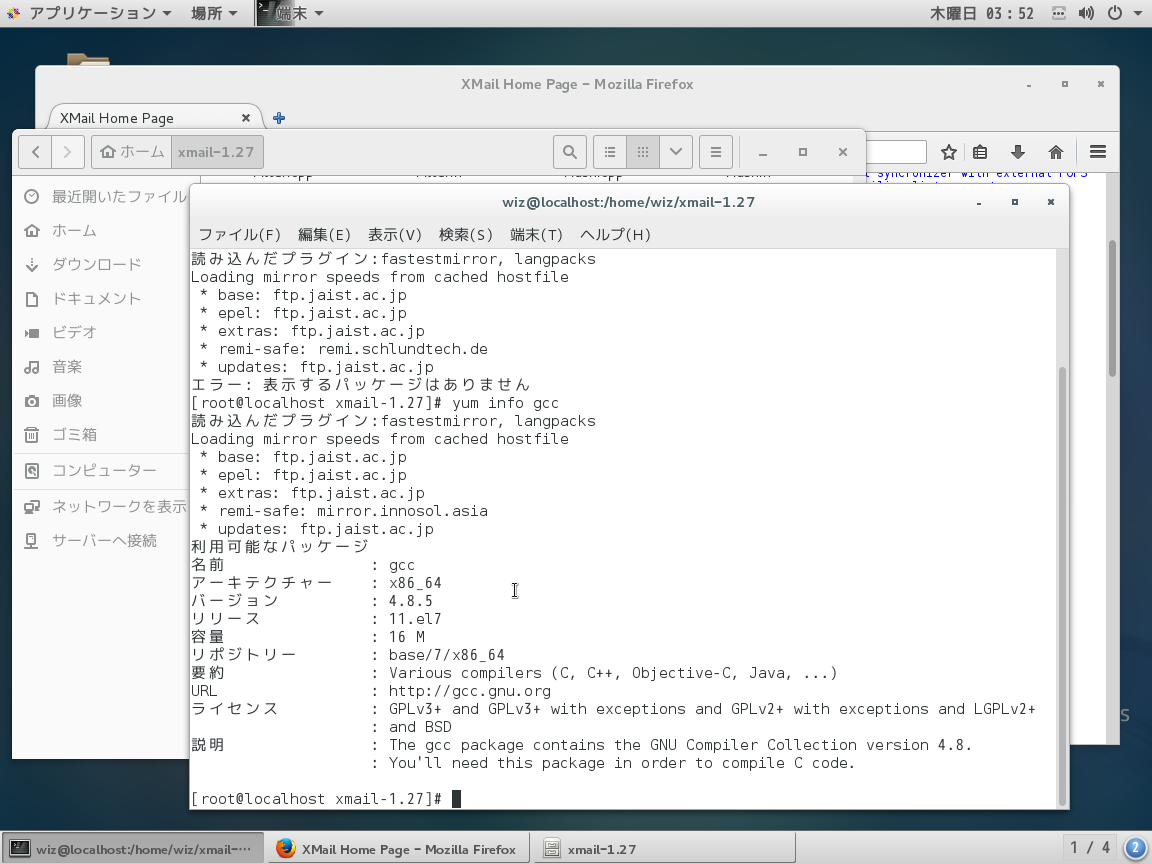Go to Firefox home page icon

[1056, 152]
